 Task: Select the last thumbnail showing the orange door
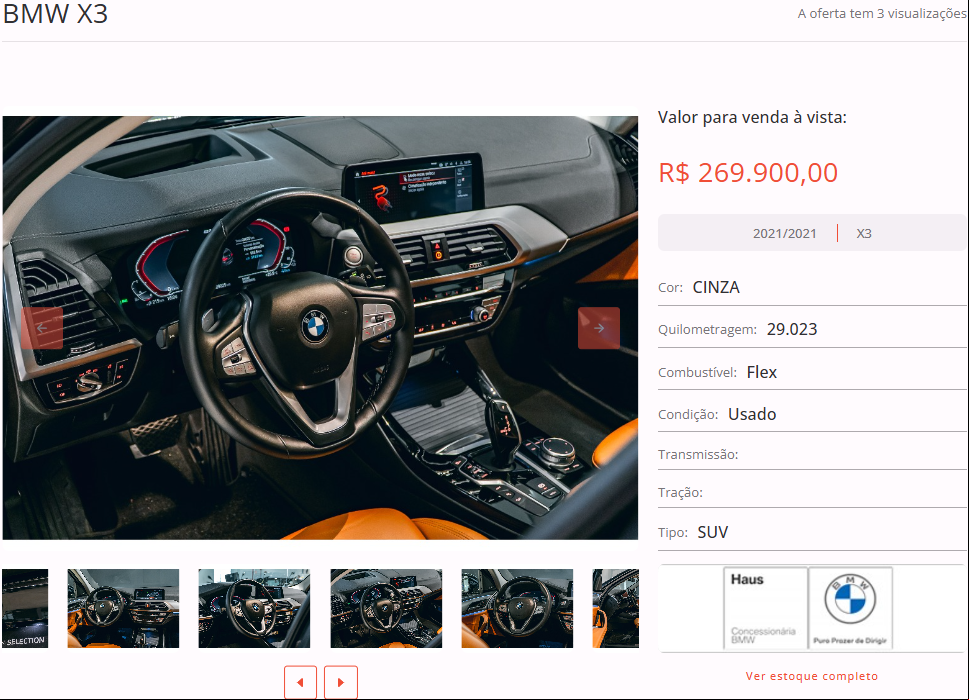(x=616, y=608)
